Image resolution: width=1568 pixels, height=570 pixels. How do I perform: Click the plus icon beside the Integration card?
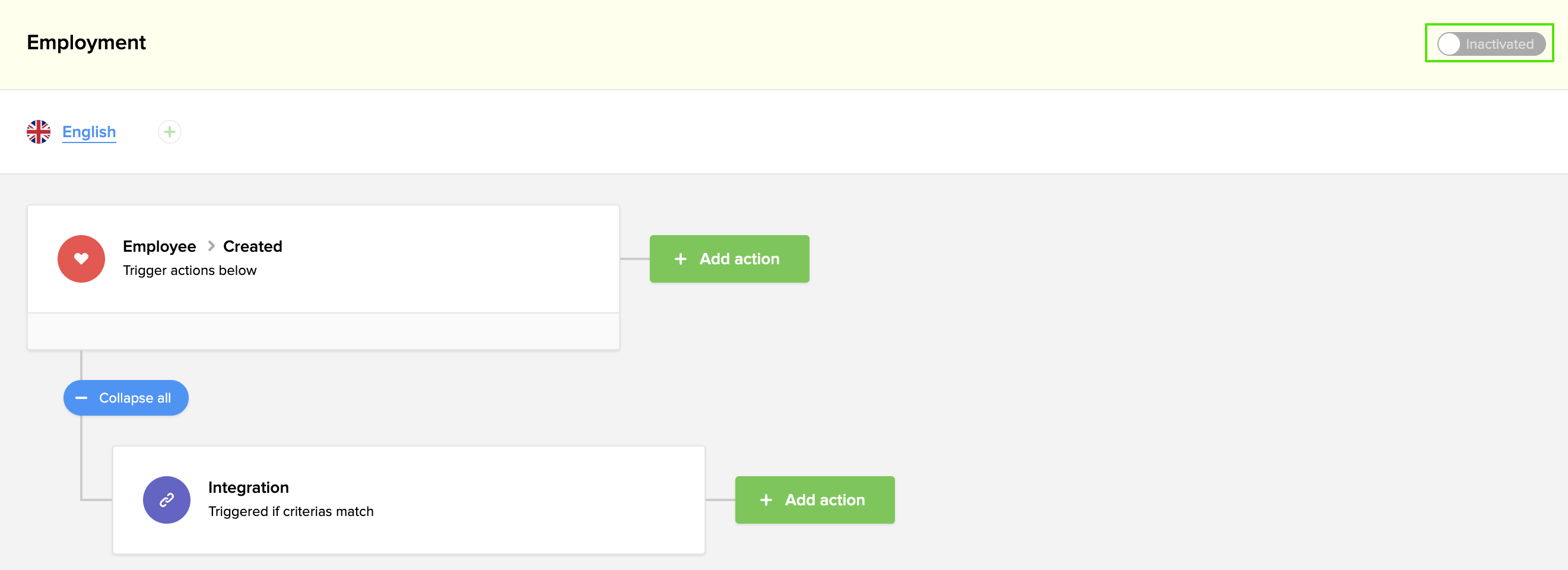tap(766, 500)
